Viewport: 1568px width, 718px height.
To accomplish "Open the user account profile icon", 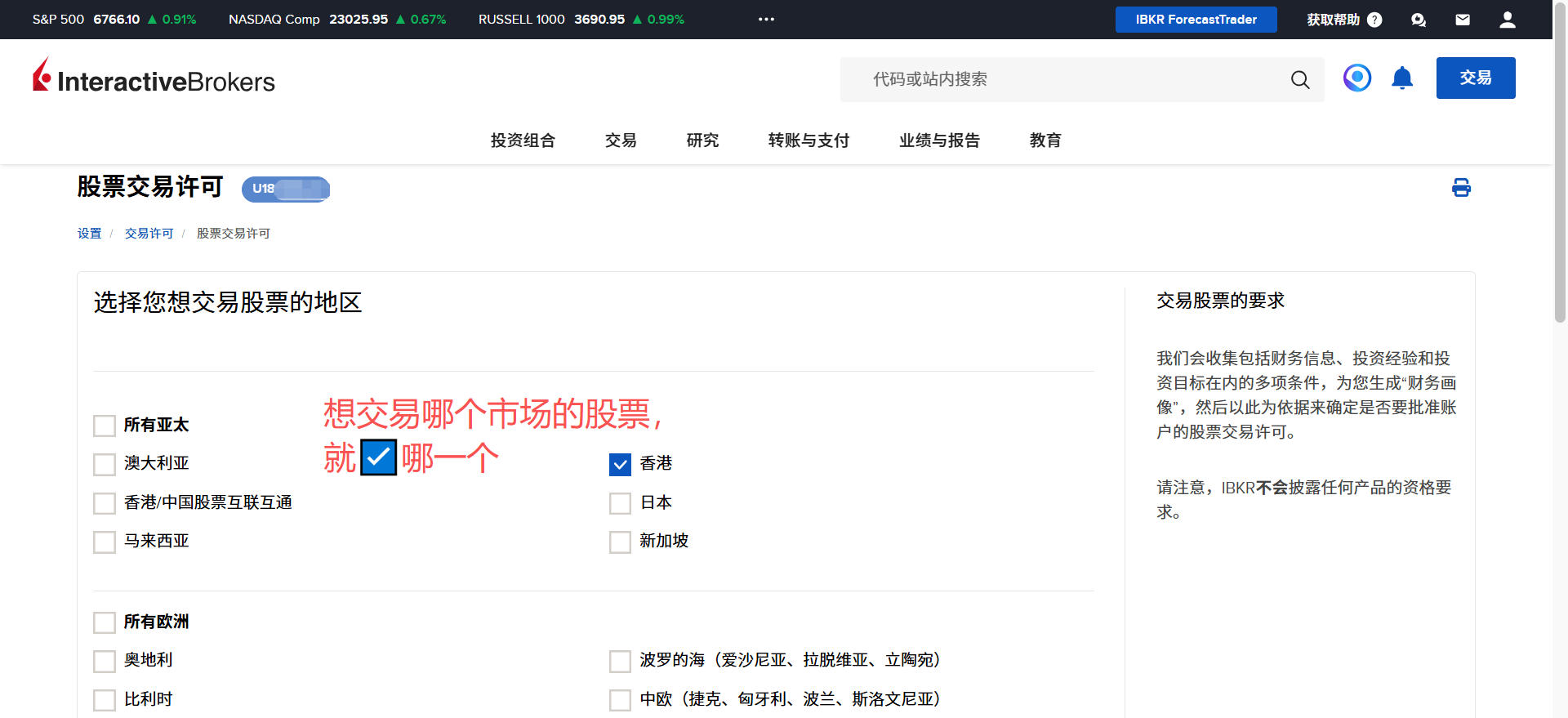I will pos(1507,20).
